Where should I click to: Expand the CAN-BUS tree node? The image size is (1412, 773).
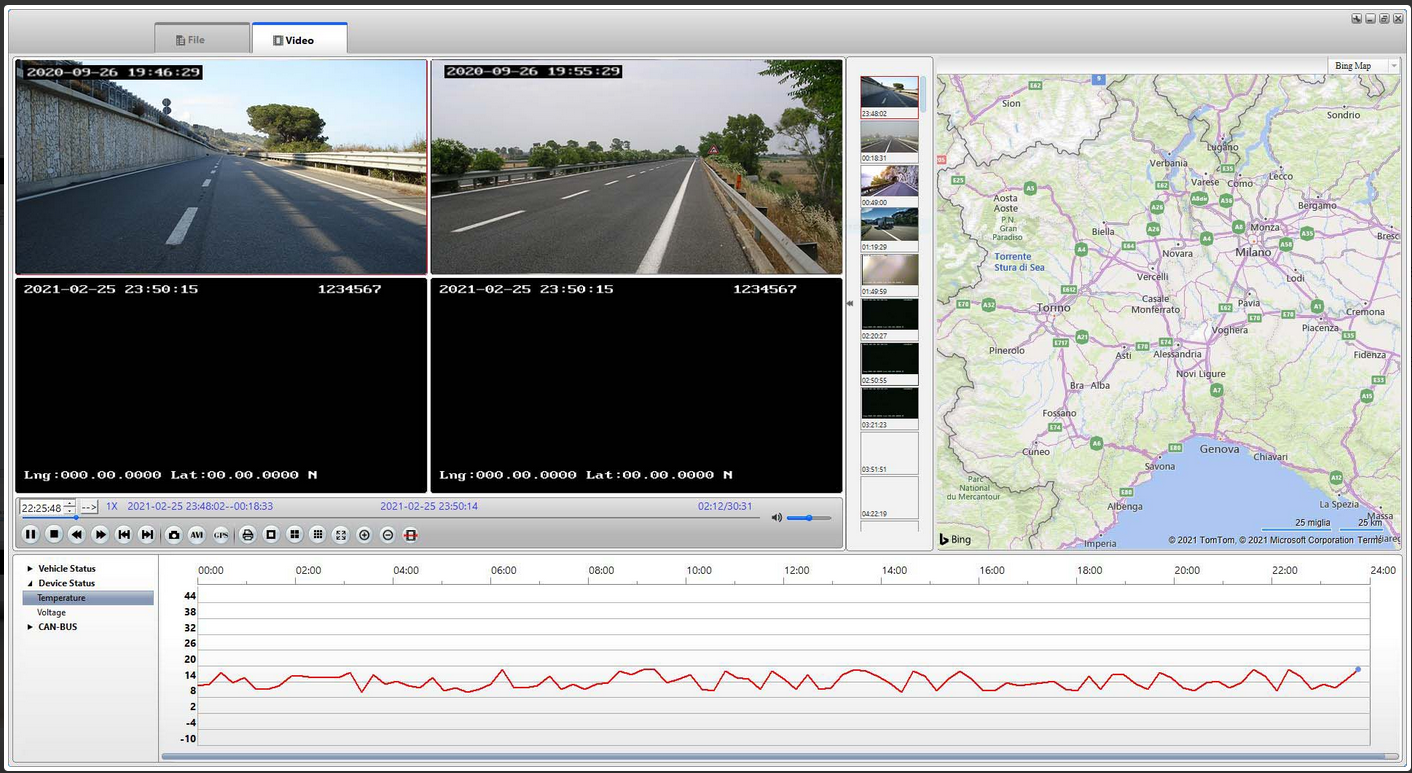[x=30, y=627]
